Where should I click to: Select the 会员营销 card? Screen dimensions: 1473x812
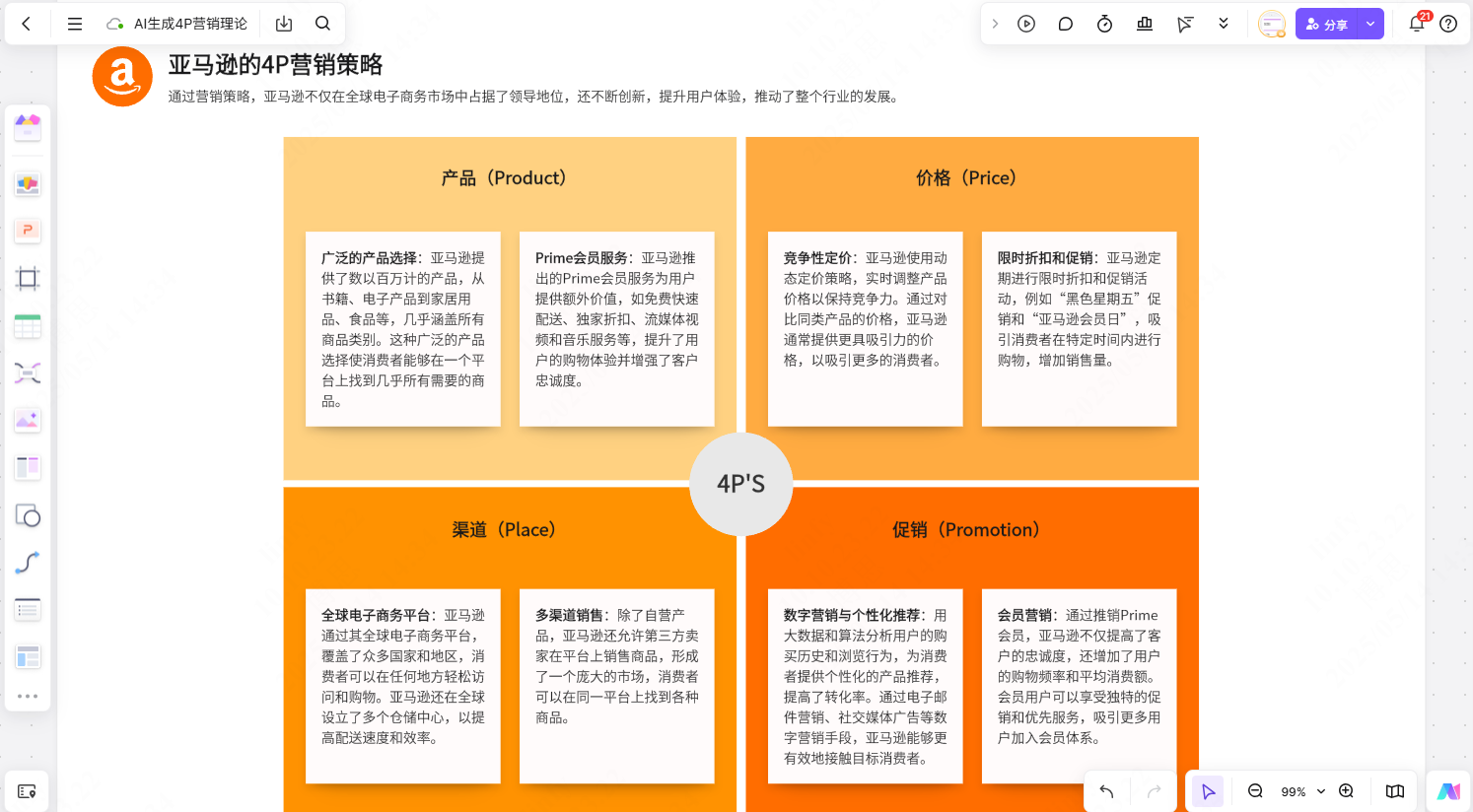1080,686
